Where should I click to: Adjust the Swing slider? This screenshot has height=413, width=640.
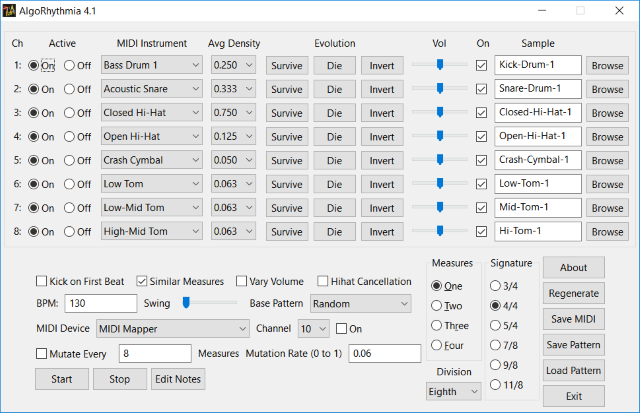186,303
